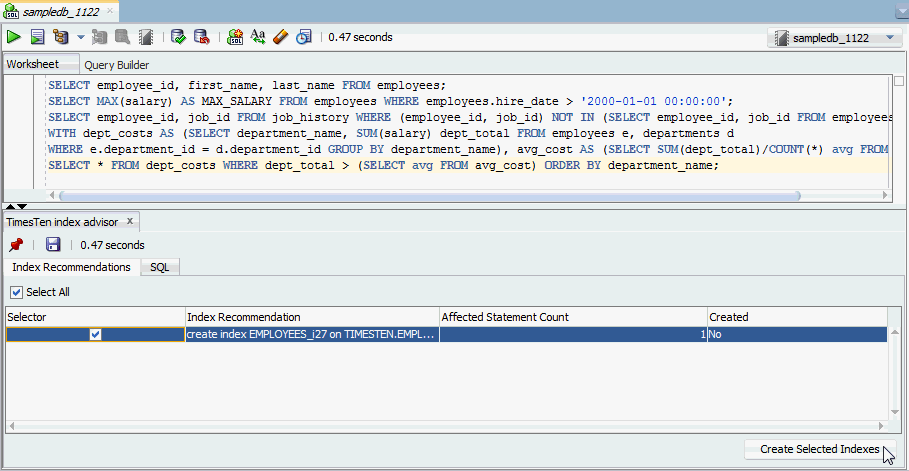Click the unshared SQL worksheet icon
909x471 pixels.
tap(235, 37)
